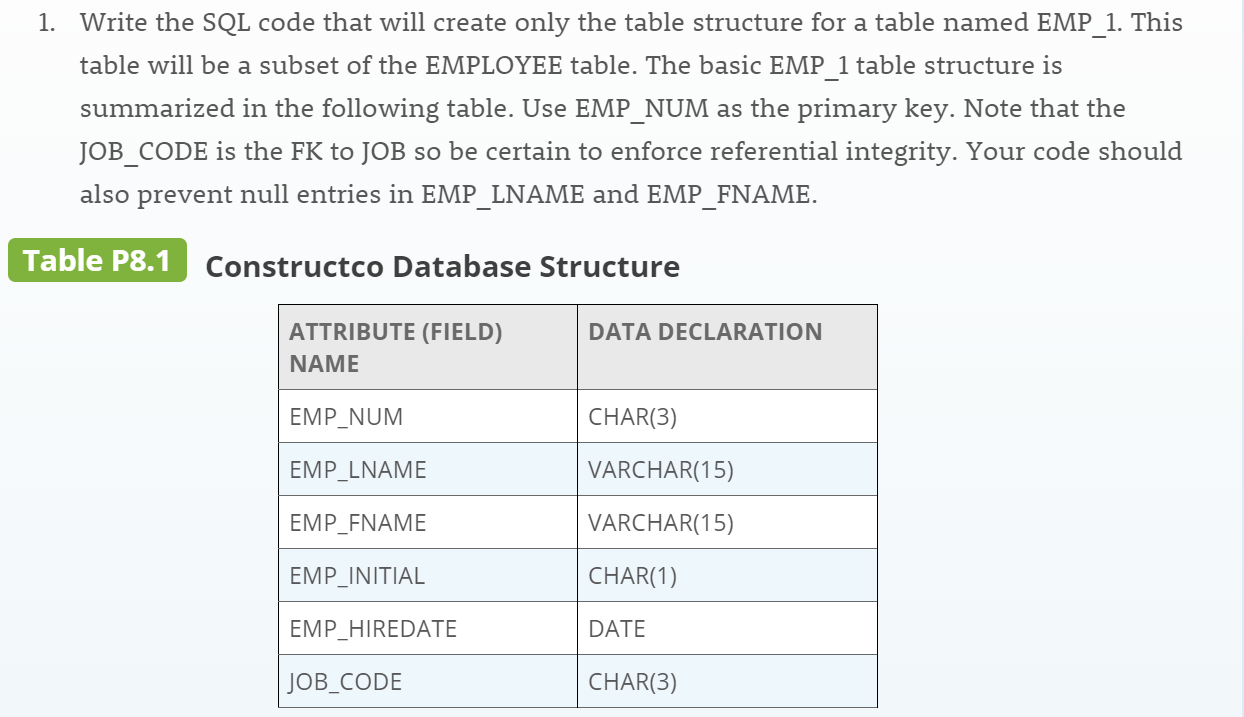Viewport: 1244px width, 717px height.
Task: Click the DATE data declaration cell
Action: (x=727, y=629)
